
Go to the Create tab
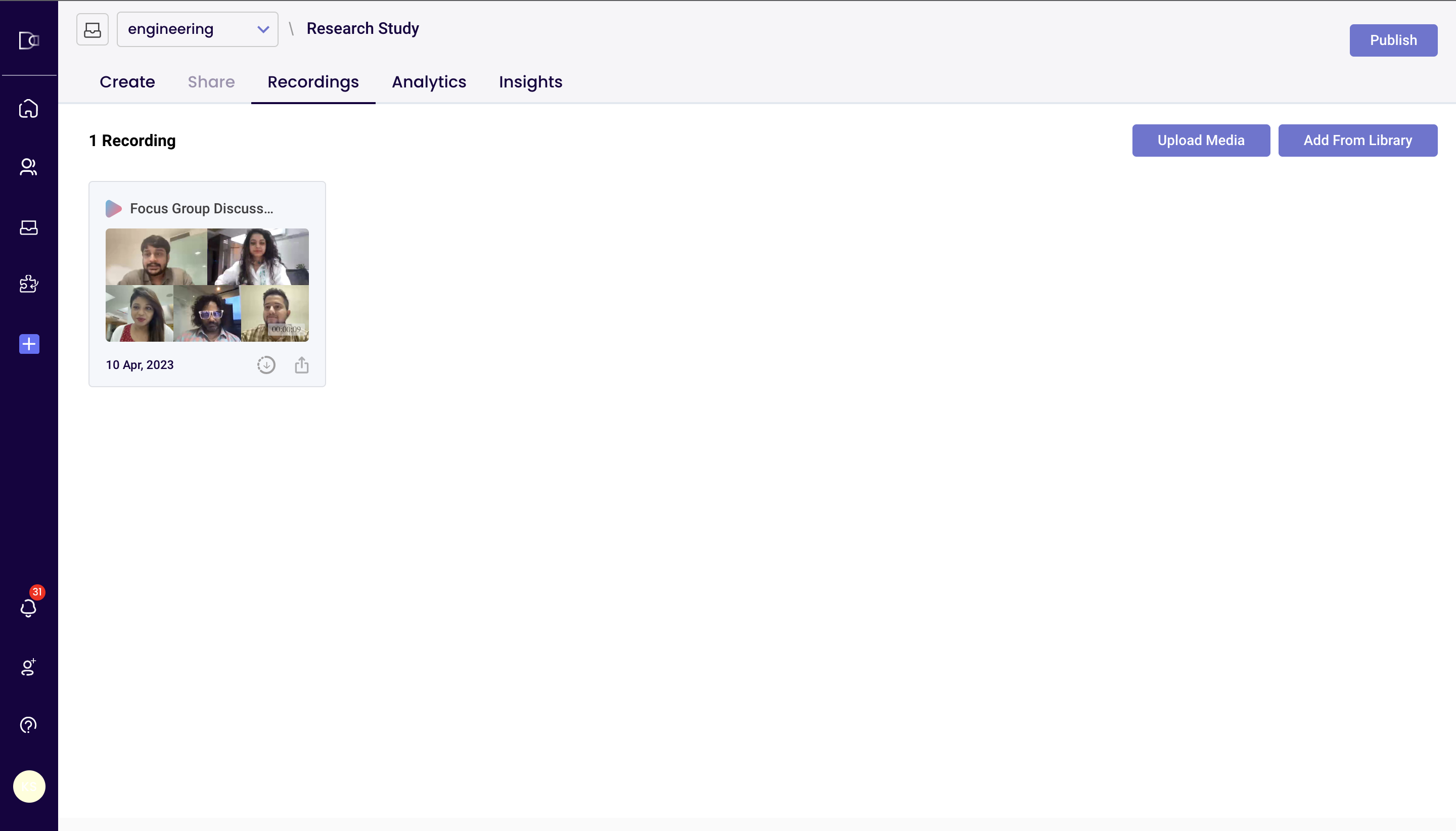pos(127,82)
